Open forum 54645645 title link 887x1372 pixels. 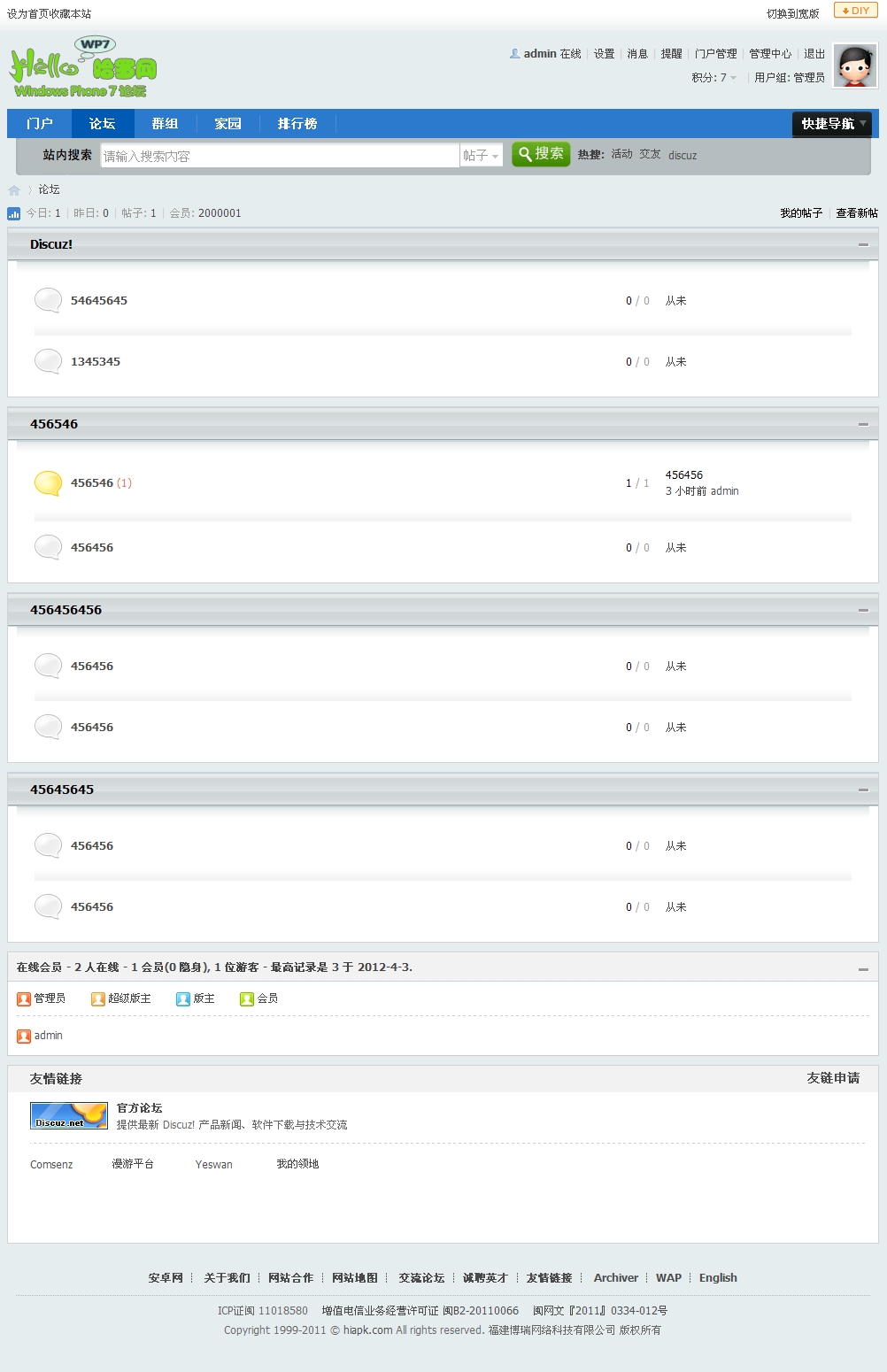point(99,301)
